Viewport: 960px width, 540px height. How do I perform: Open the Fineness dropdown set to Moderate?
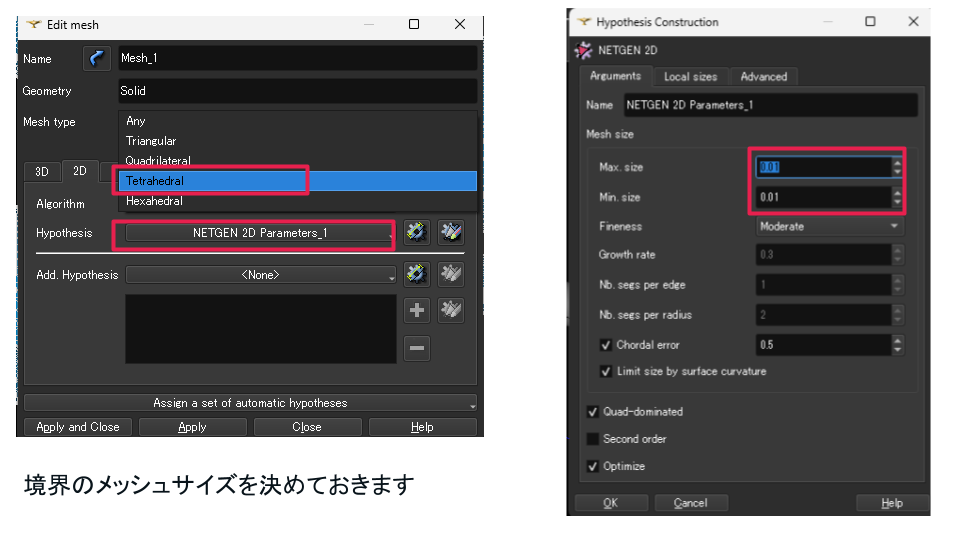click(x=829, y=227)
